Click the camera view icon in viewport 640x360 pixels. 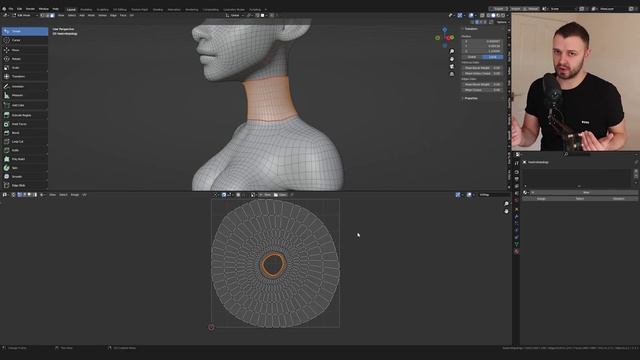[x=452, y=67]
